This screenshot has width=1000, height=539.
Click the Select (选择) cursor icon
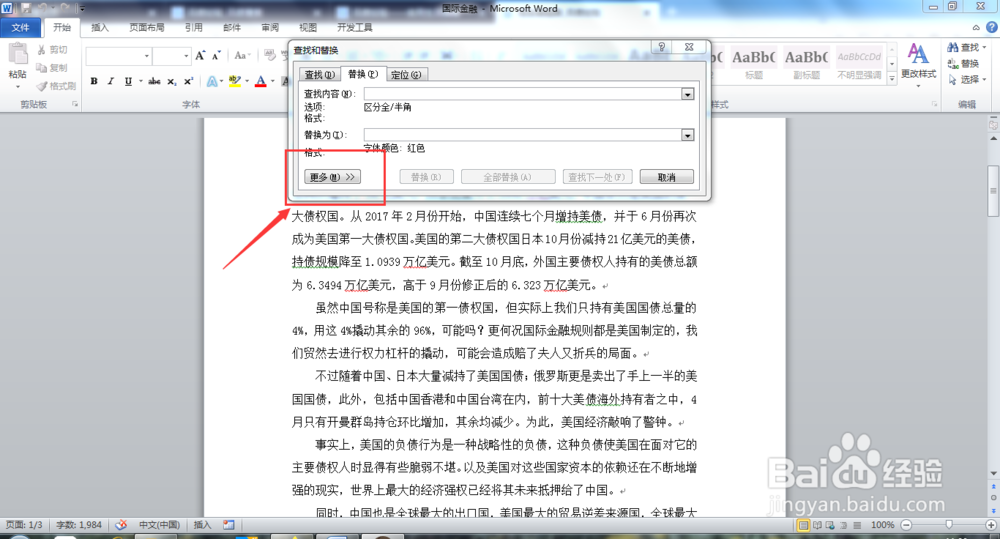pos(953,79)
